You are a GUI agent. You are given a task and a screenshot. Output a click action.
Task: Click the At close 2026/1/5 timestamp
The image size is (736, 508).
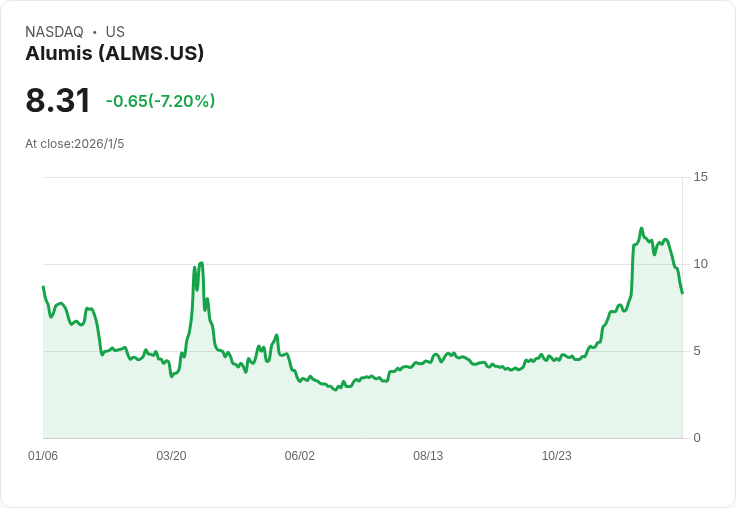[x=75, y=144]
